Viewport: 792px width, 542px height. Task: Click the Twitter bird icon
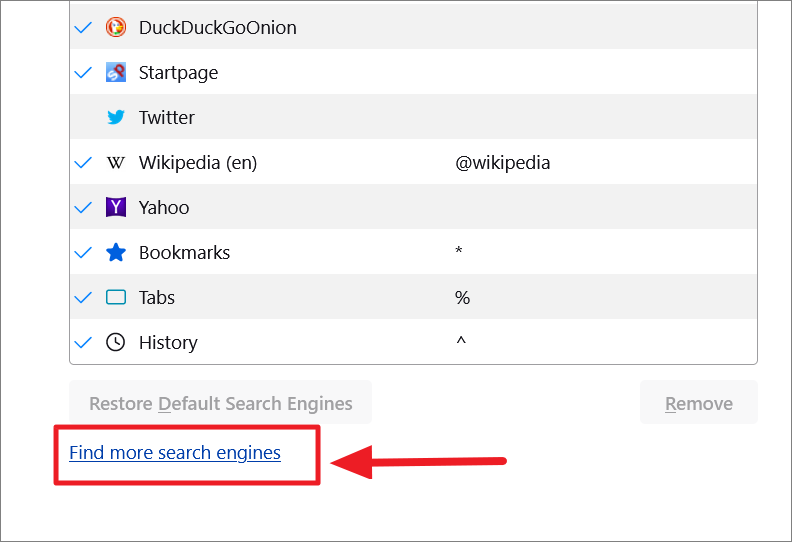pyautogui.click(x=116, y=117)
